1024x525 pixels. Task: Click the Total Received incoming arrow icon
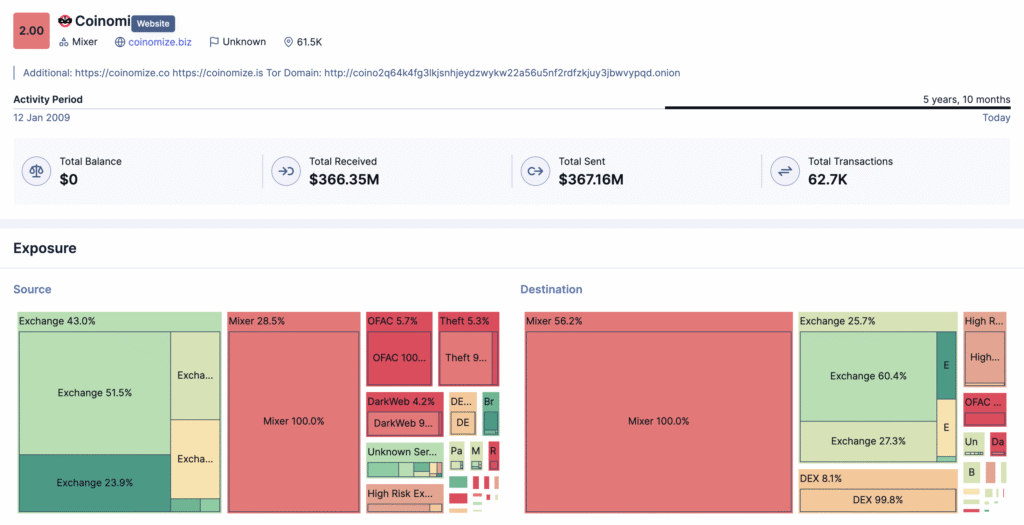[286, 171]
